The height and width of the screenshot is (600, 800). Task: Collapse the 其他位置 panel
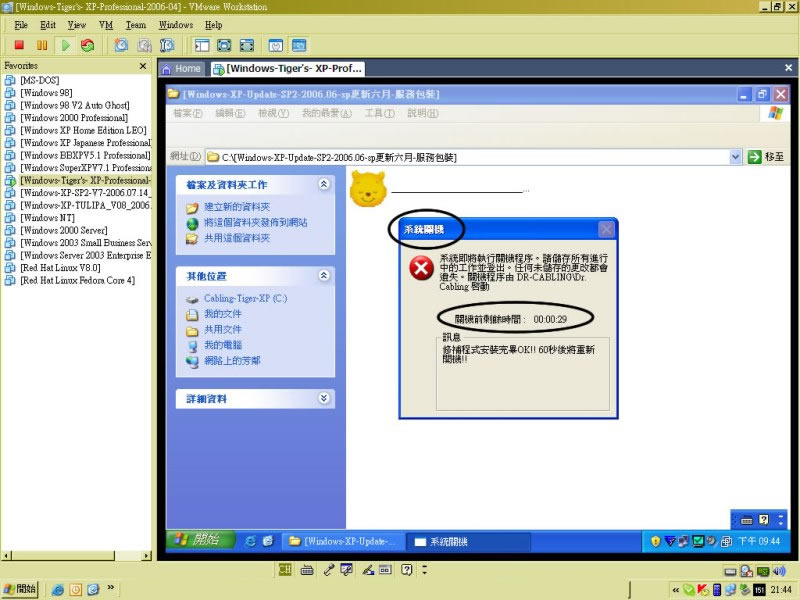323,276
